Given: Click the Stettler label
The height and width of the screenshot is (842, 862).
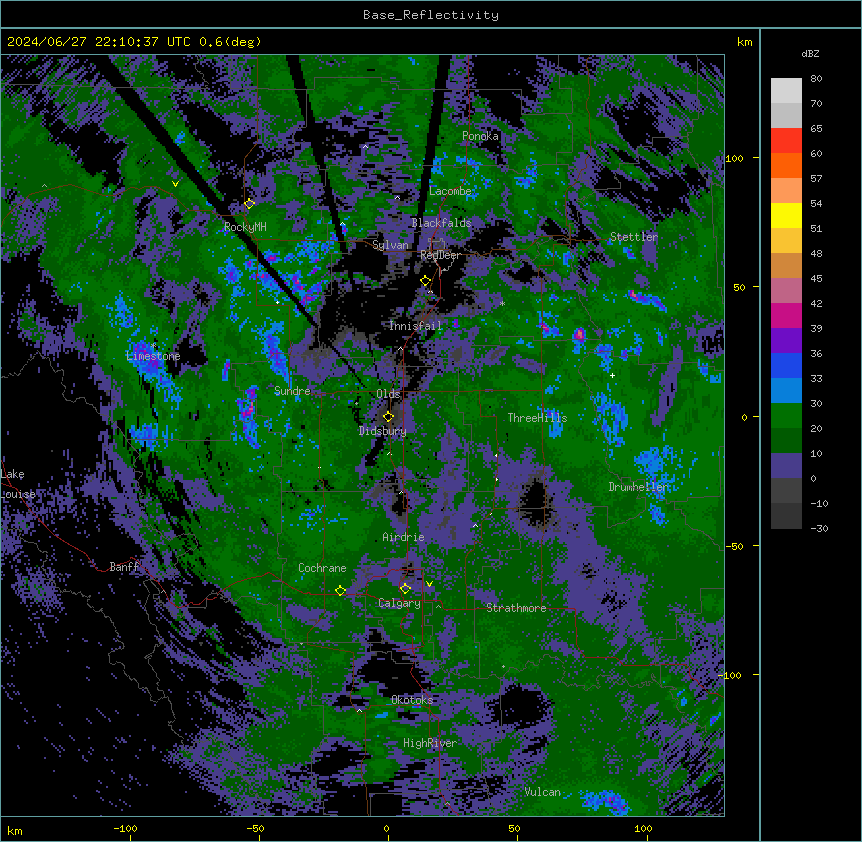Looking at the screenshot, I should click(x=634, y=237).
